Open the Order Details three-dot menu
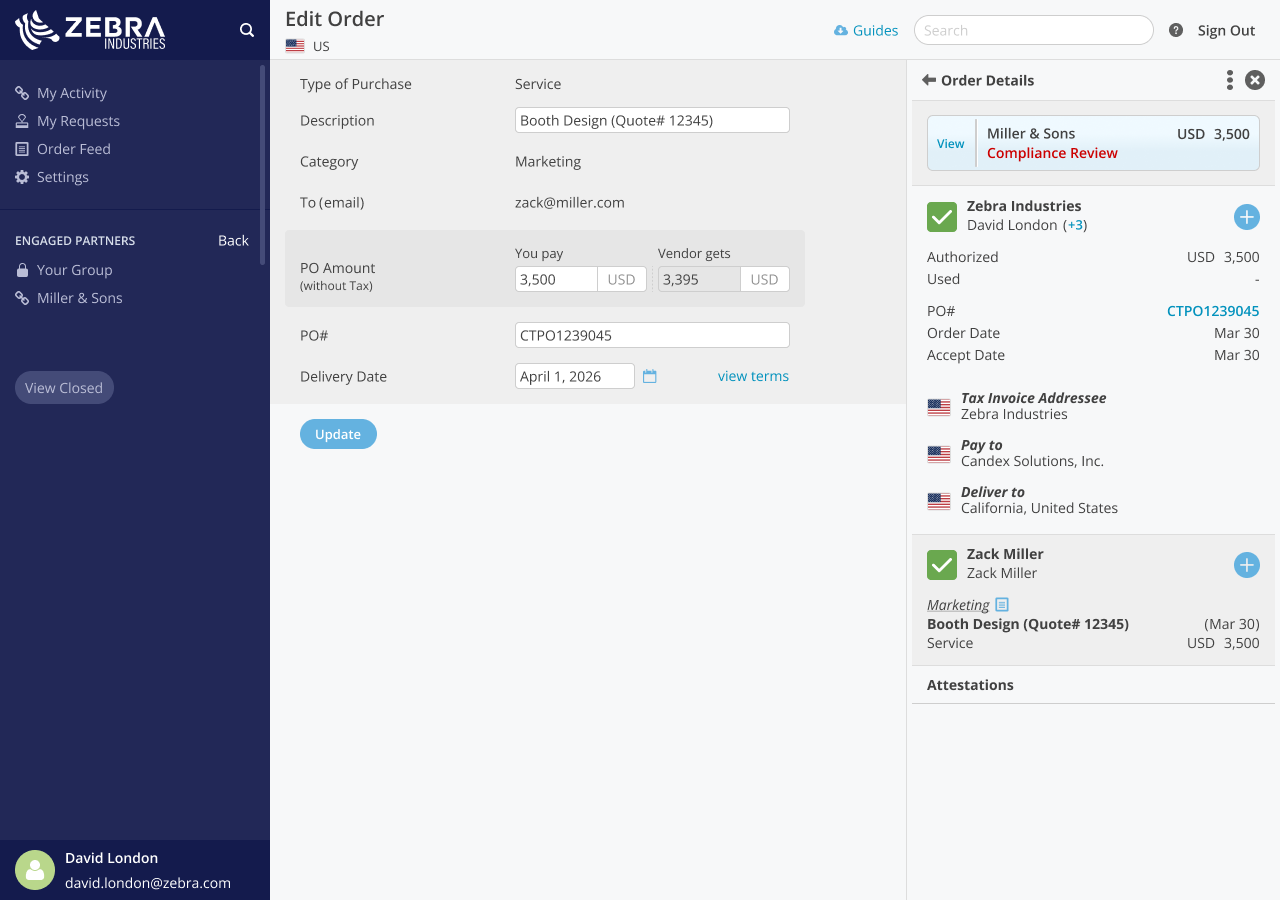Viewport: 1280px width, 900px height. [1230, 80]
